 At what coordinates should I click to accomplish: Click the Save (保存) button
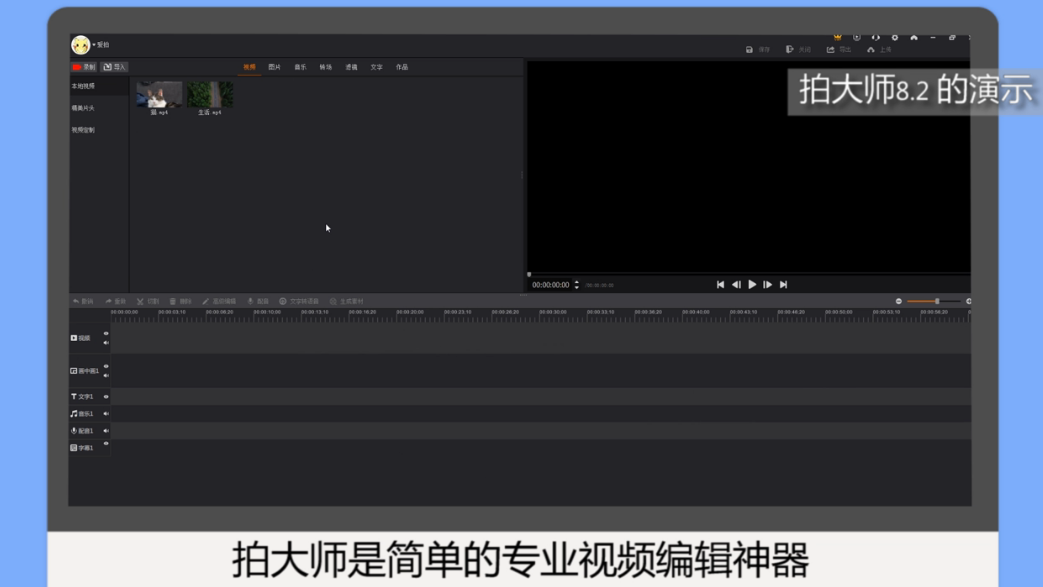click(758, 50)
